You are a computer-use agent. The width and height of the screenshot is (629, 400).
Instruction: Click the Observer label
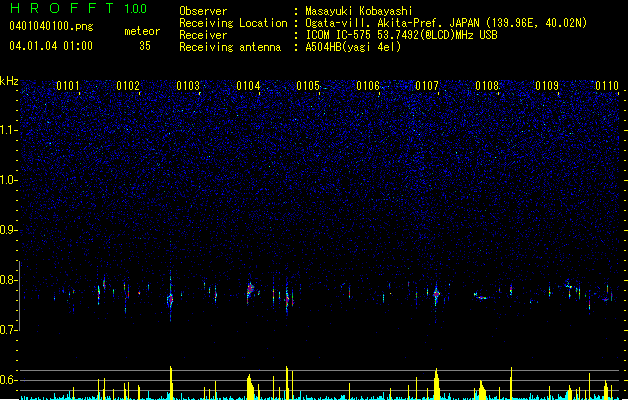(x=203, y=11)
